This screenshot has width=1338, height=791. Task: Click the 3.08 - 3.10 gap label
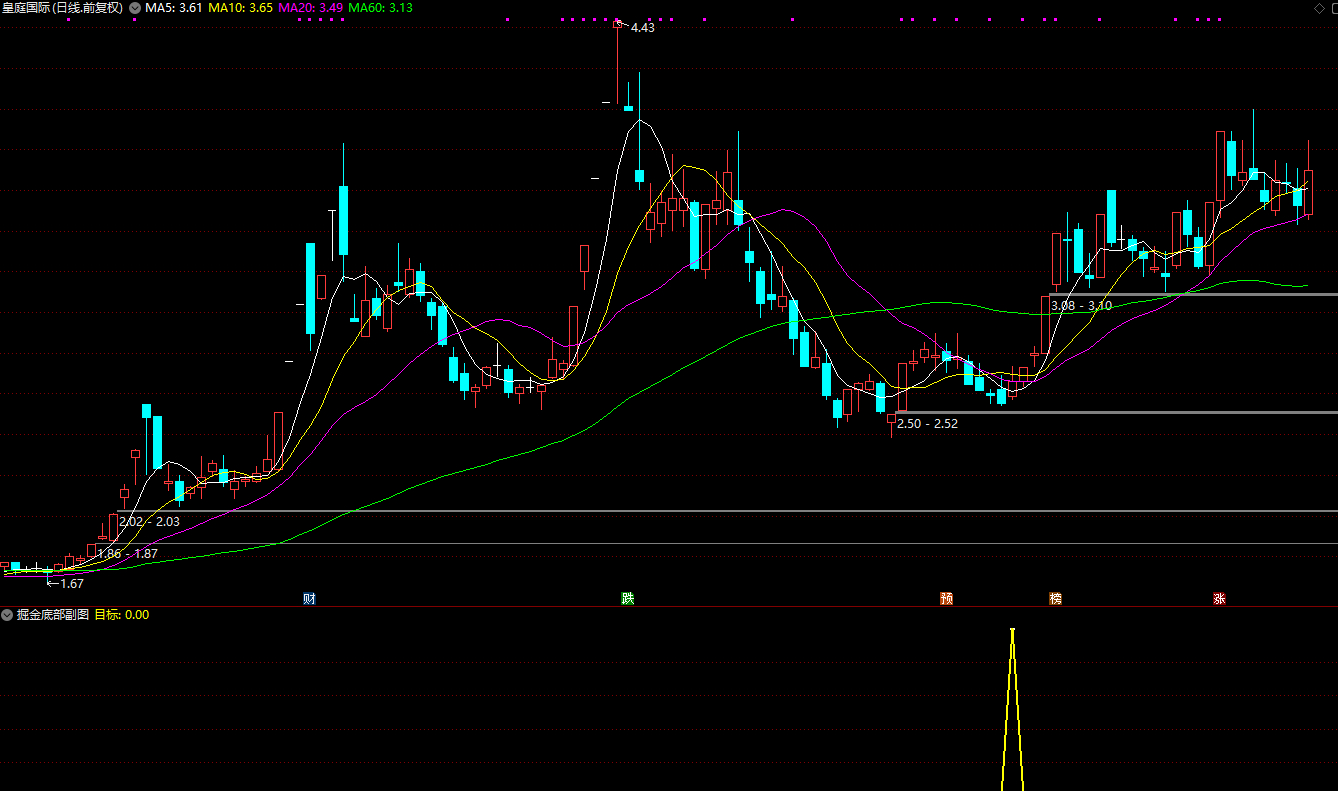tap(1081, 306)
